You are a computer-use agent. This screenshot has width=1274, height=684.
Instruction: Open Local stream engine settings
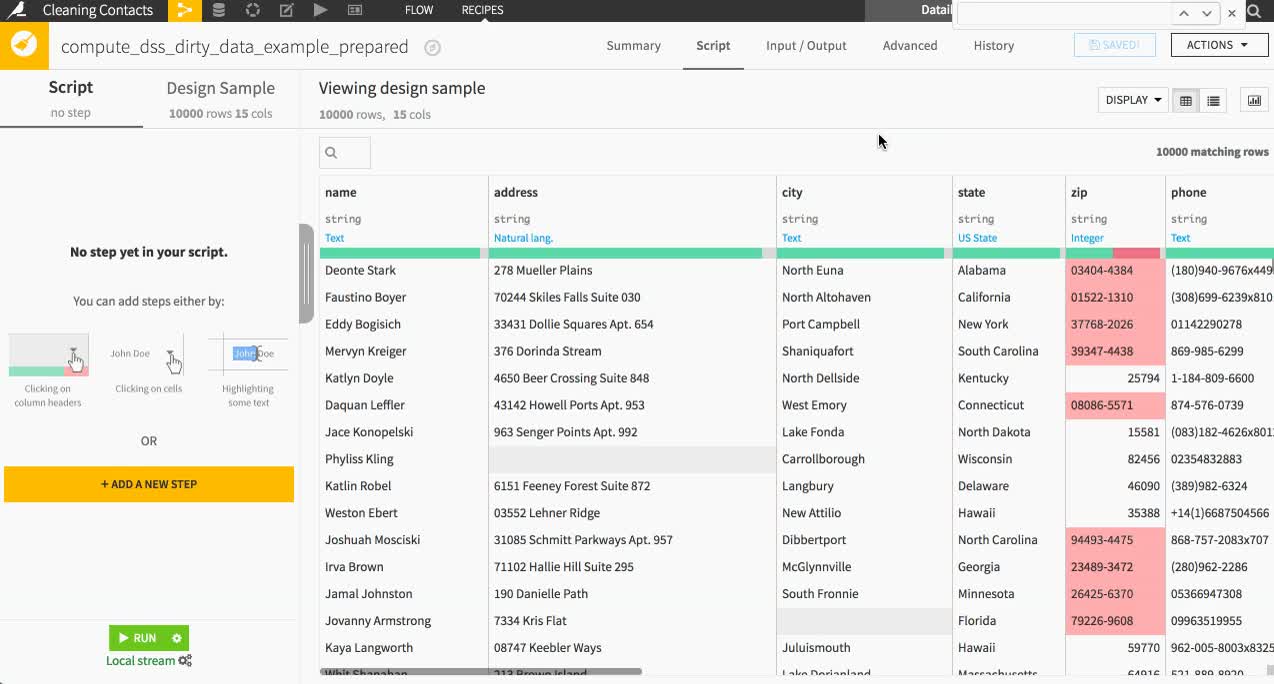pyautogui.click(x=149, y=661)
